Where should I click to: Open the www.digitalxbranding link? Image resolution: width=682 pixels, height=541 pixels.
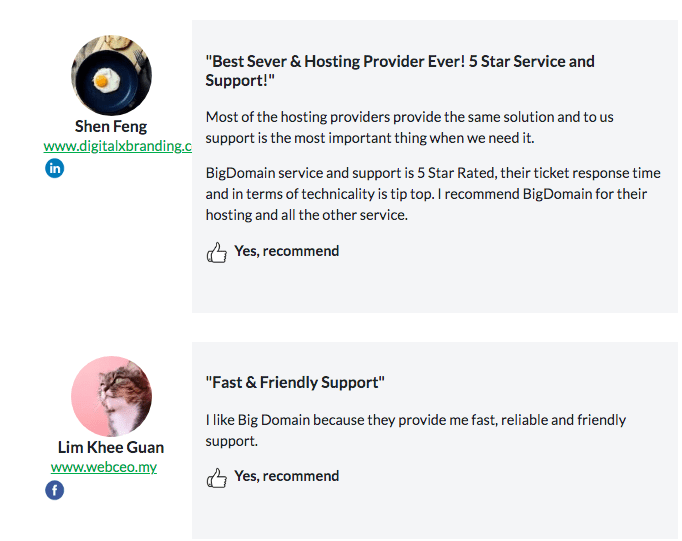point(117,146)
